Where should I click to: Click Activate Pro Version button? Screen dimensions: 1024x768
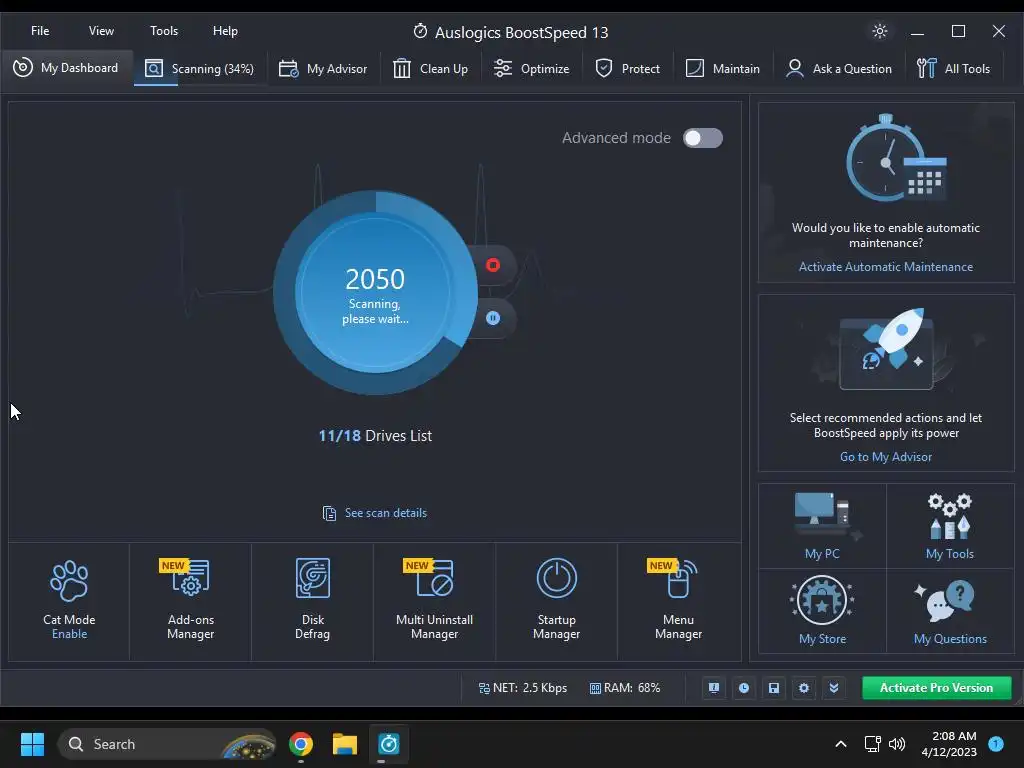click(x=936, y=688)
